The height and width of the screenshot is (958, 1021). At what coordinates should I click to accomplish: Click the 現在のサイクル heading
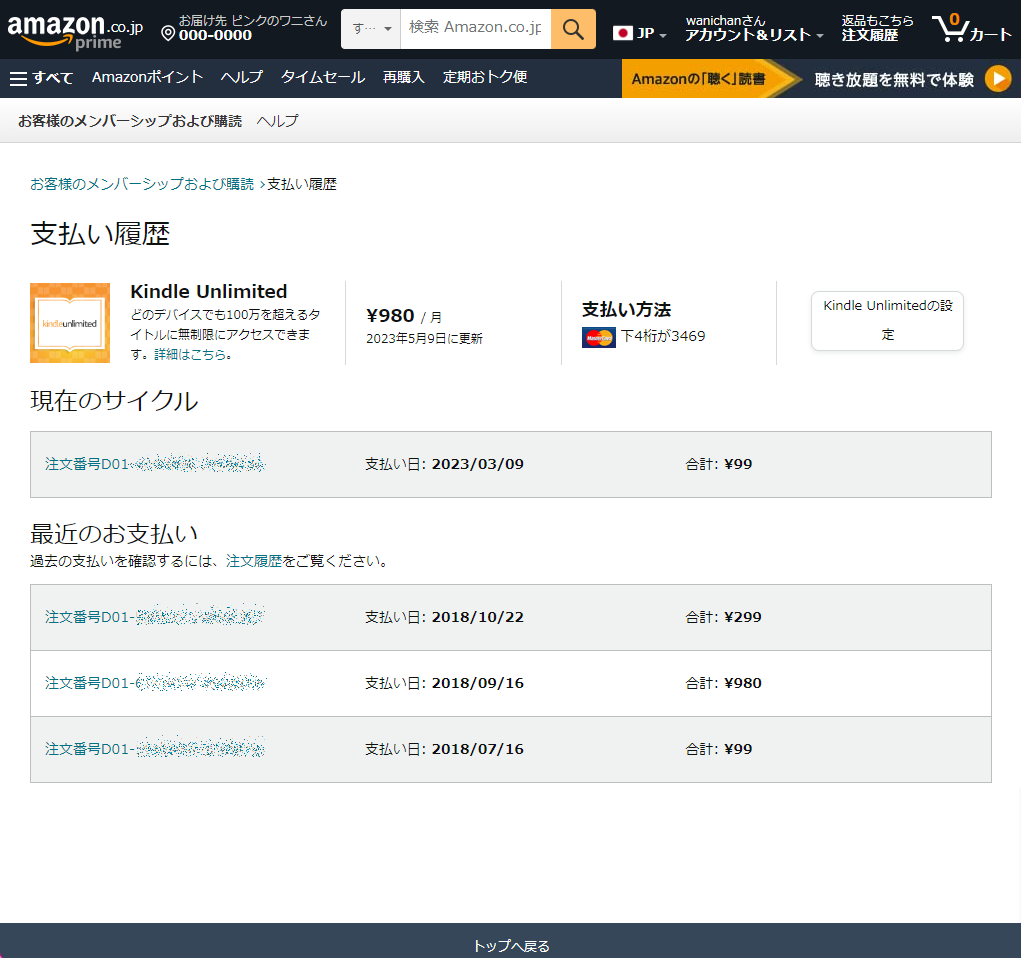[x=114, y=401]
